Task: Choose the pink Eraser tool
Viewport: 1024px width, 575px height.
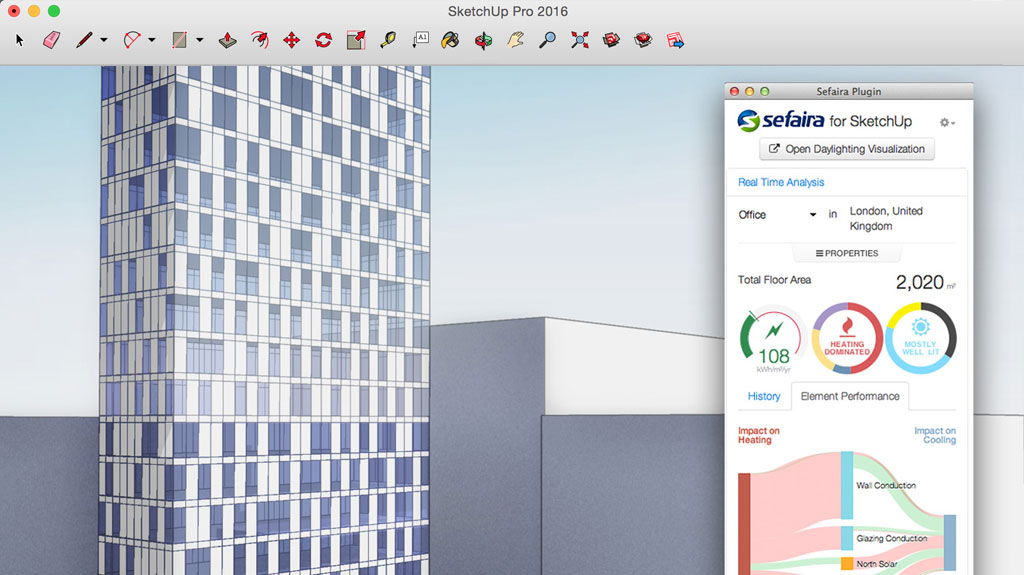Action: (x=52, y=41)
